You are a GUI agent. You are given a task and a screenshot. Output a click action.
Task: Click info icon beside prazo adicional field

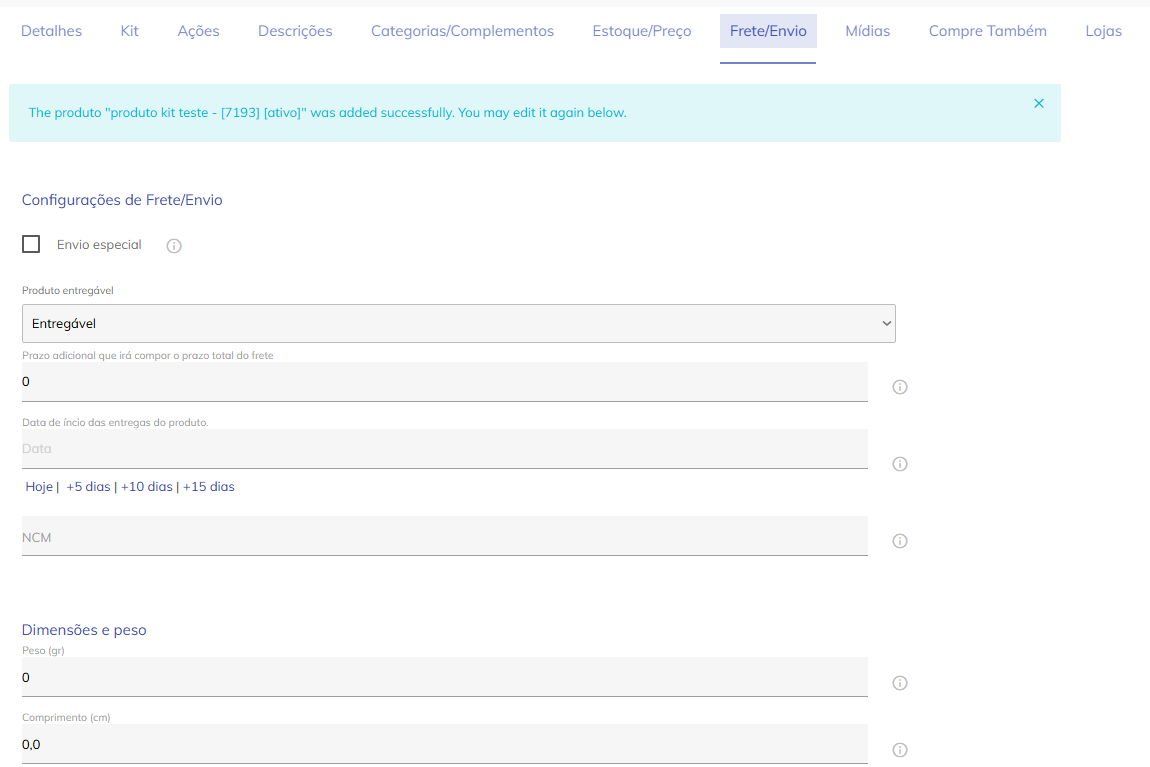pyautogui.click(x=899, y=387)
